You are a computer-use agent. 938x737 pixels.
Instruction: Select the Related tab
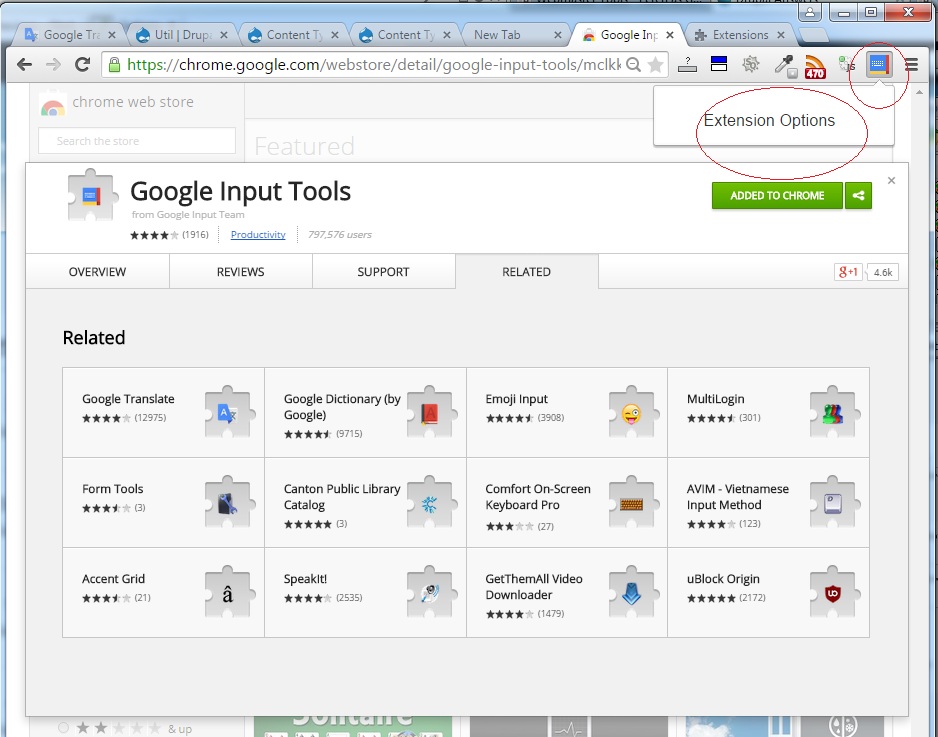[x=526, y=272]
